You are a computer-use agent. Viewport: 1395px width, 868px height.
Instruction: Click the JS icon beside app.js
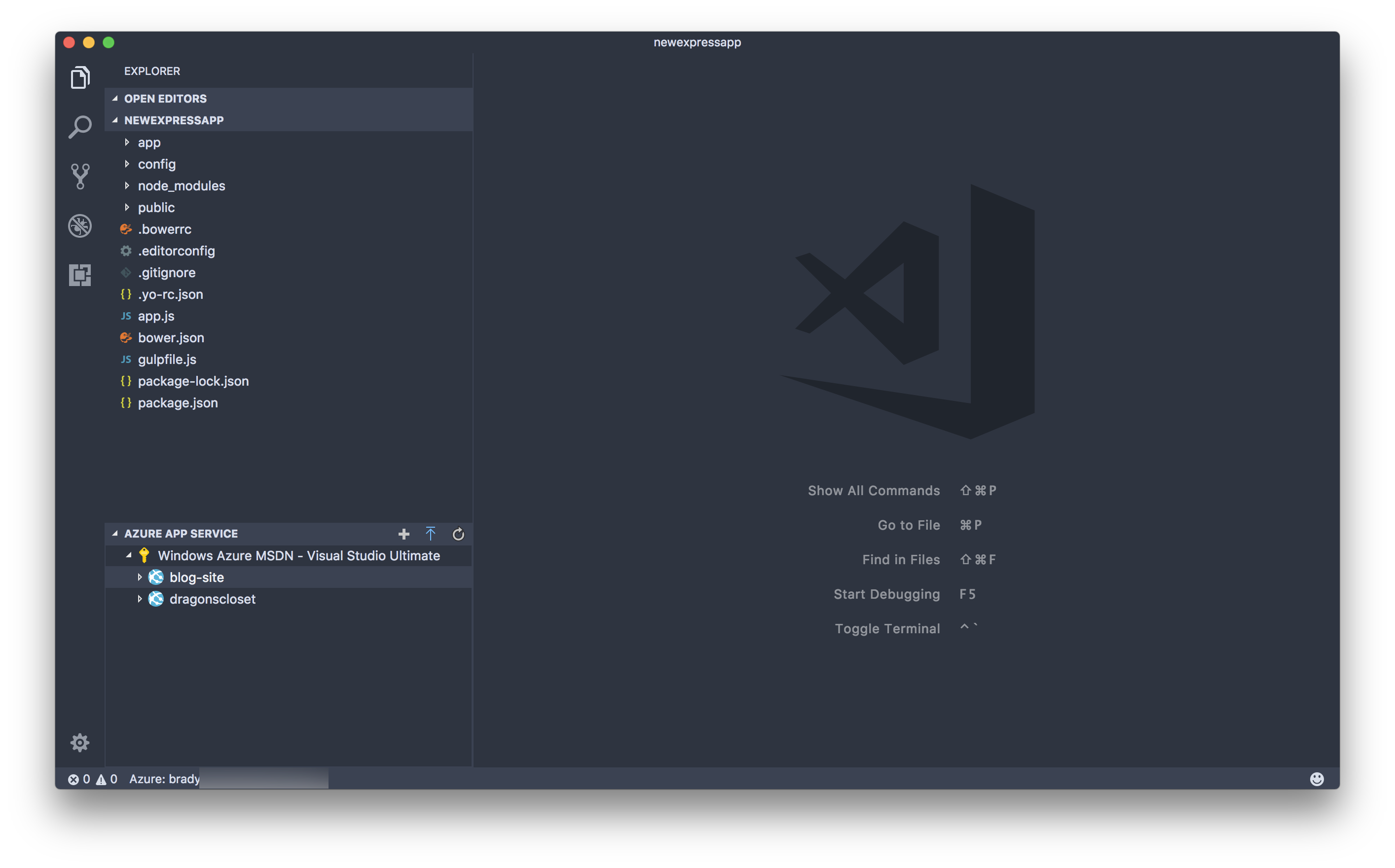[x=126, y=316]
